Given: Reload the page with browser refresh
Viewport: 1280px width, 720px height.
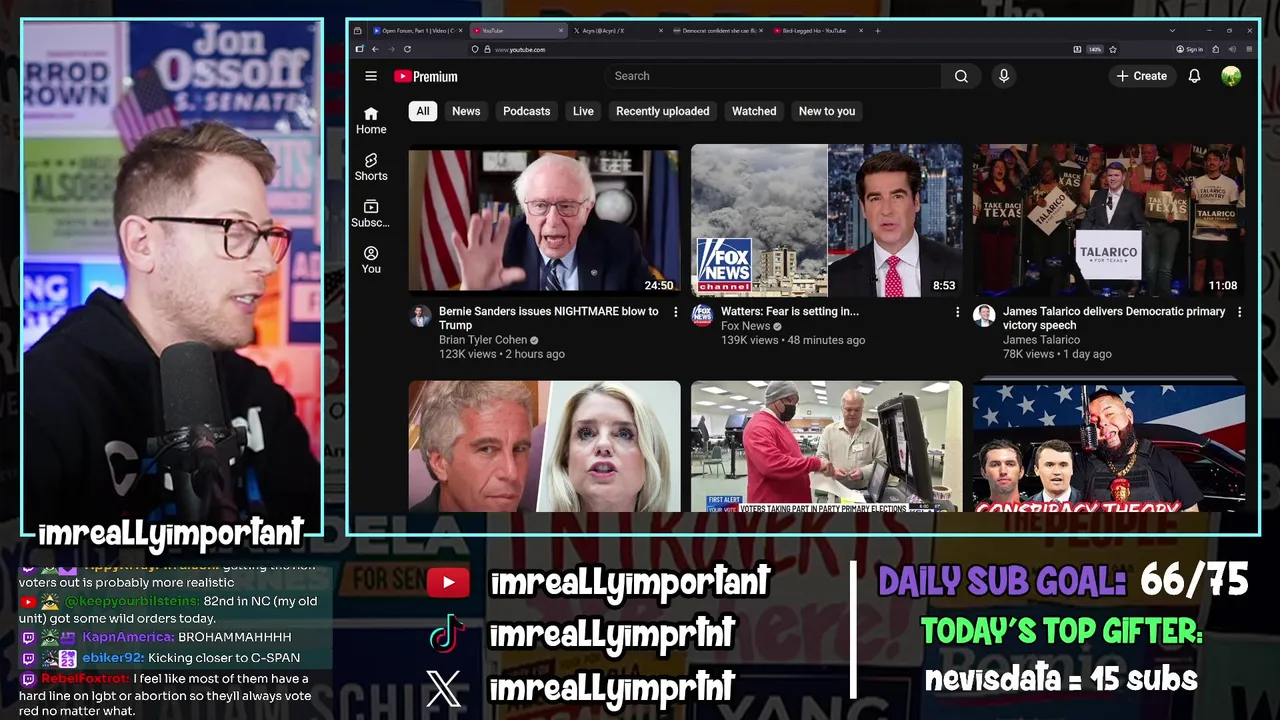Looking at the screenshot, I should point(407,49).
